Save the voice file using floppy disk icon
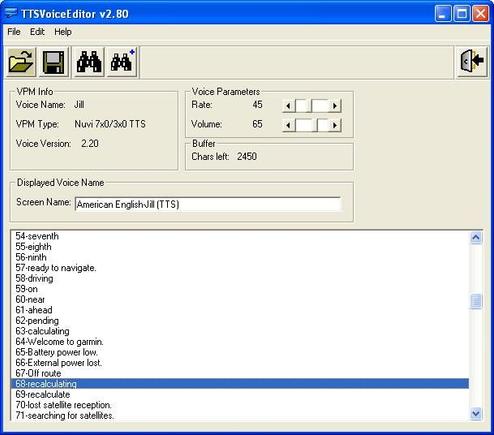The image size is (494, 435). [x=53, y=62]
